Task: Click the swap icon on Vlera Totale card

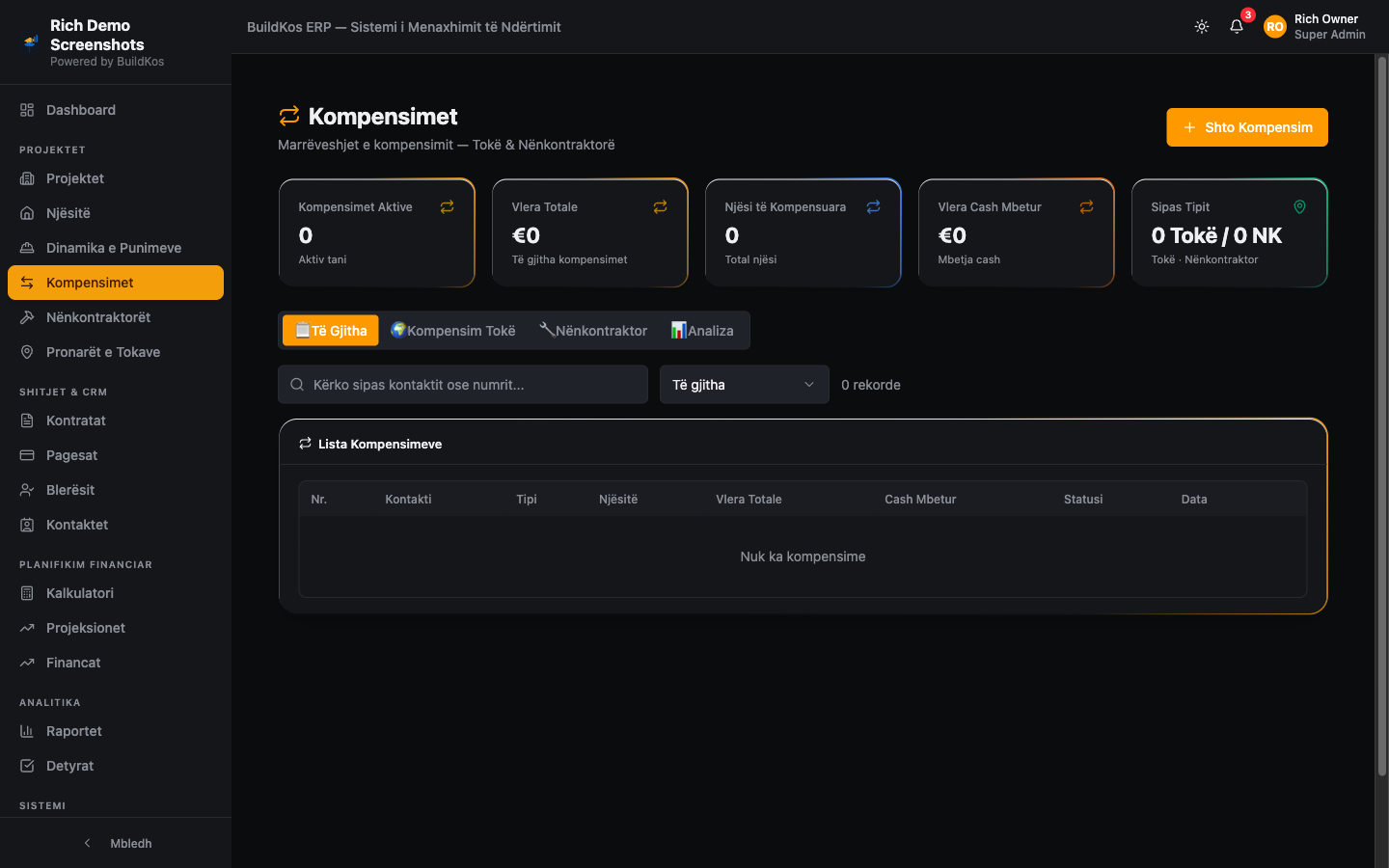Action: pos(661,206)
